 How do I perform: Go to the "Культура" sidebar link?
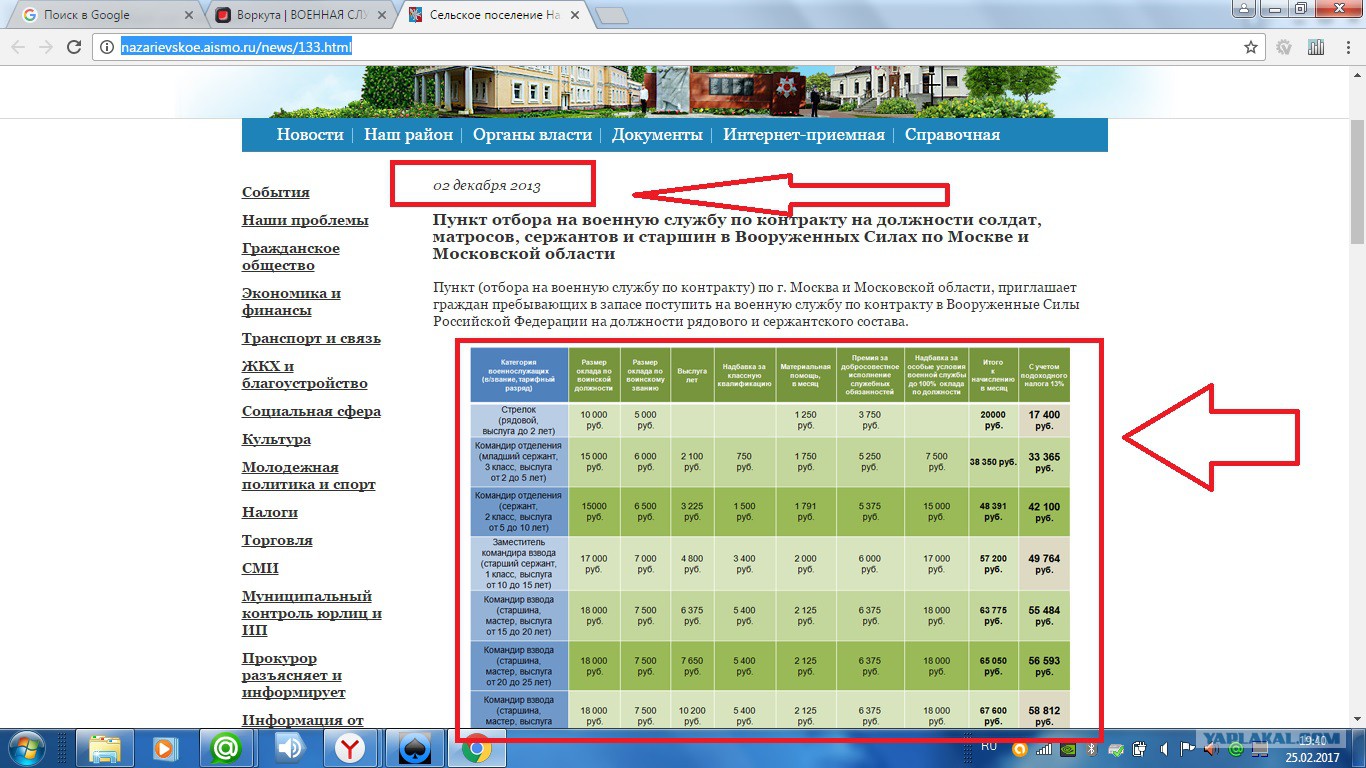point(276,439)
